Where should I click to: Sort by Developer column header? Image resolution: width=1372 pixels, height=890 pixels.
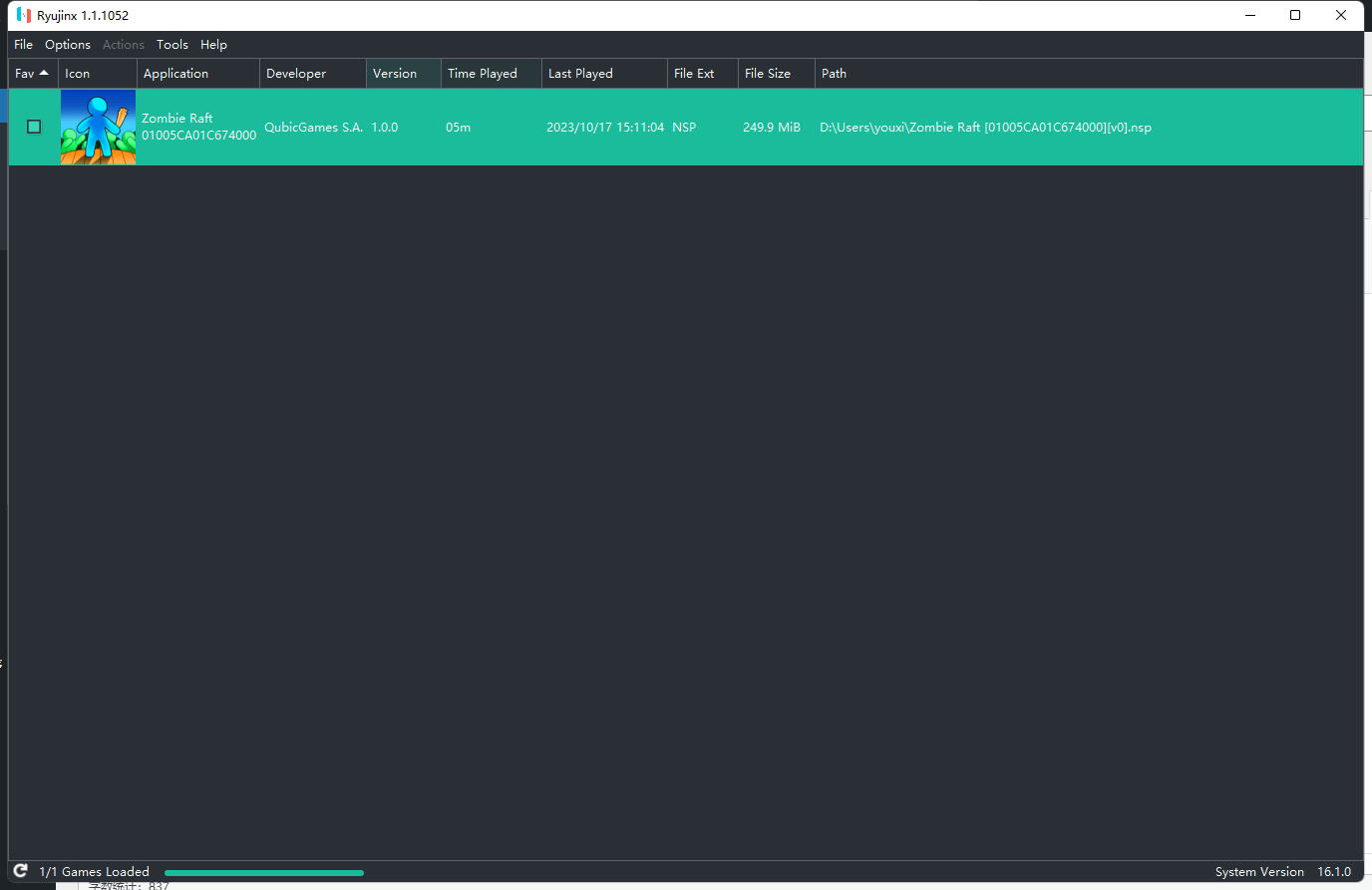[313, 74]
